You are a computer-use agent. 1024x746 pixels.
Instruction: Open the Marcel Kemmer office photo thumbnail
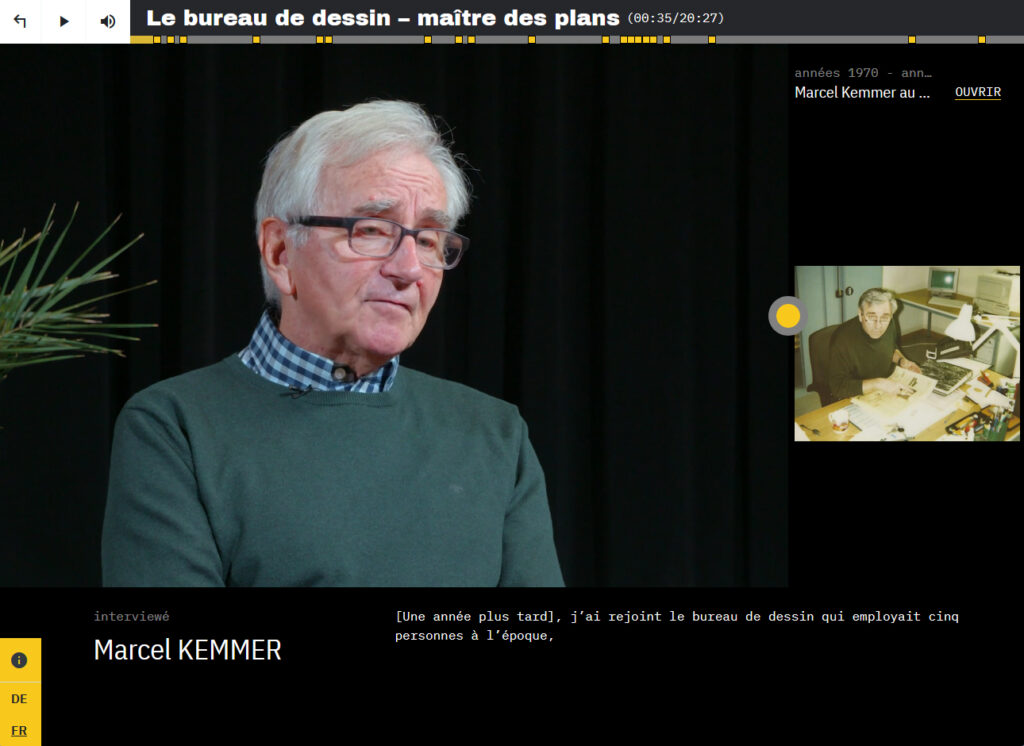coord(906,353)
